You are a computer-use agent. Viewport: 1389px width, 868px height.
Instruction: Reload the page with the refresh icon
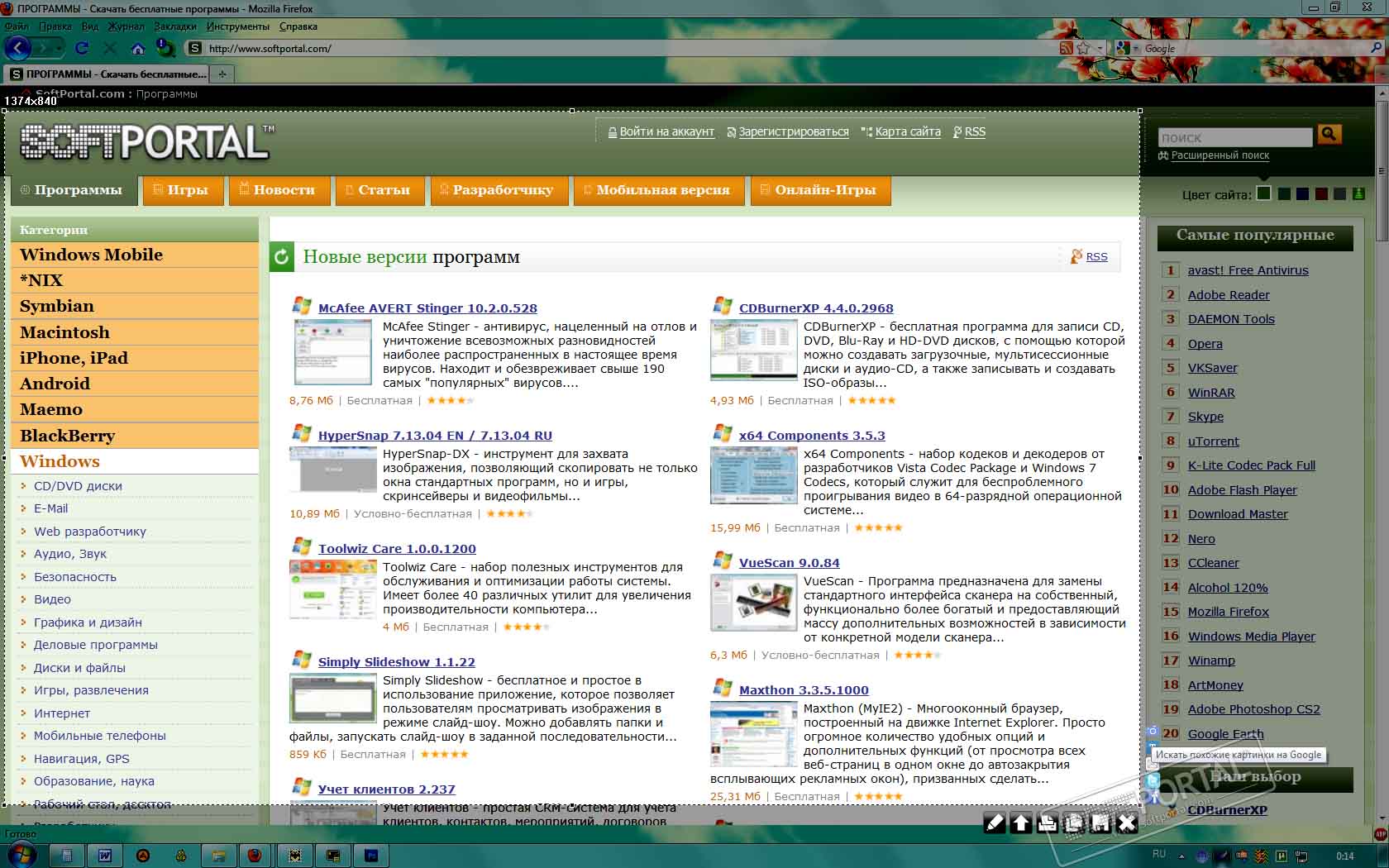pyautogui.click(x=82, y=48)
